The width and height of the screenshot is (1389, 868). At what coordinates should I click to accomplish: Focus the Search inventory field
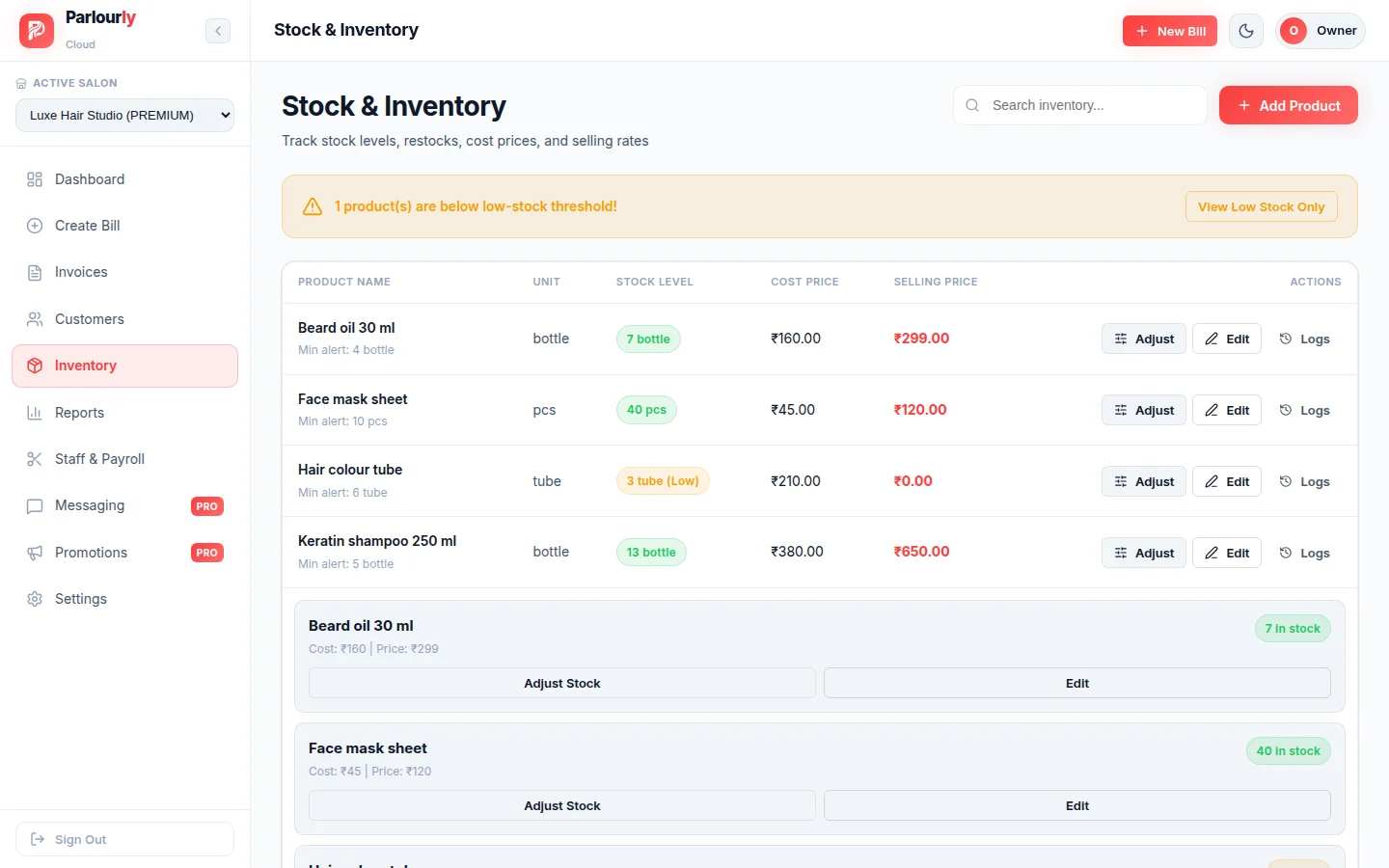(1080, 105)
